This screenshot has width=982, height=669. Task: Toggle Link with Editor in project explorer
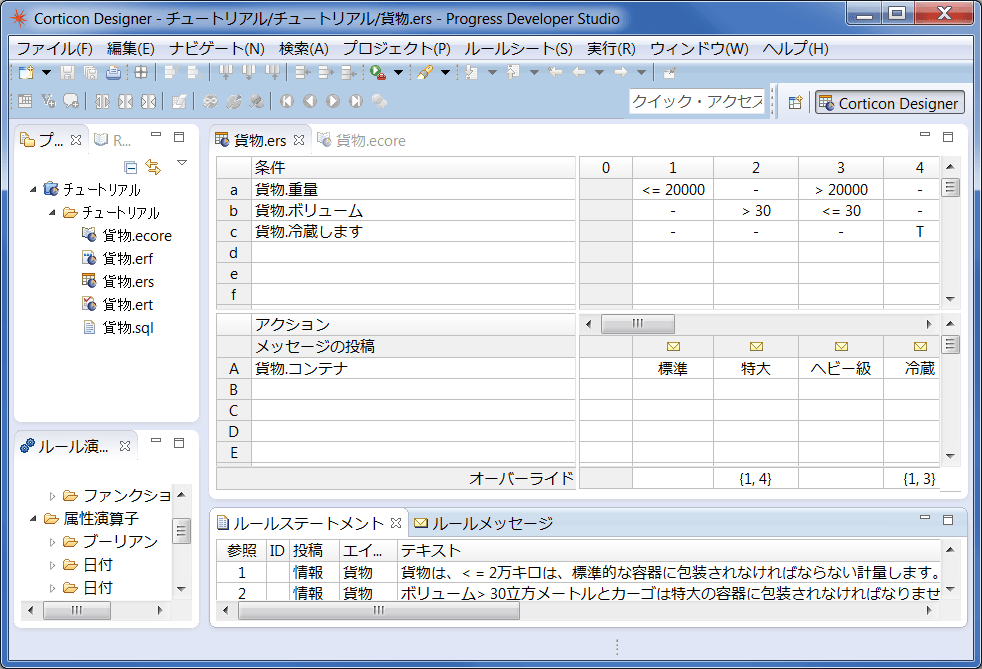click(153, 166)
